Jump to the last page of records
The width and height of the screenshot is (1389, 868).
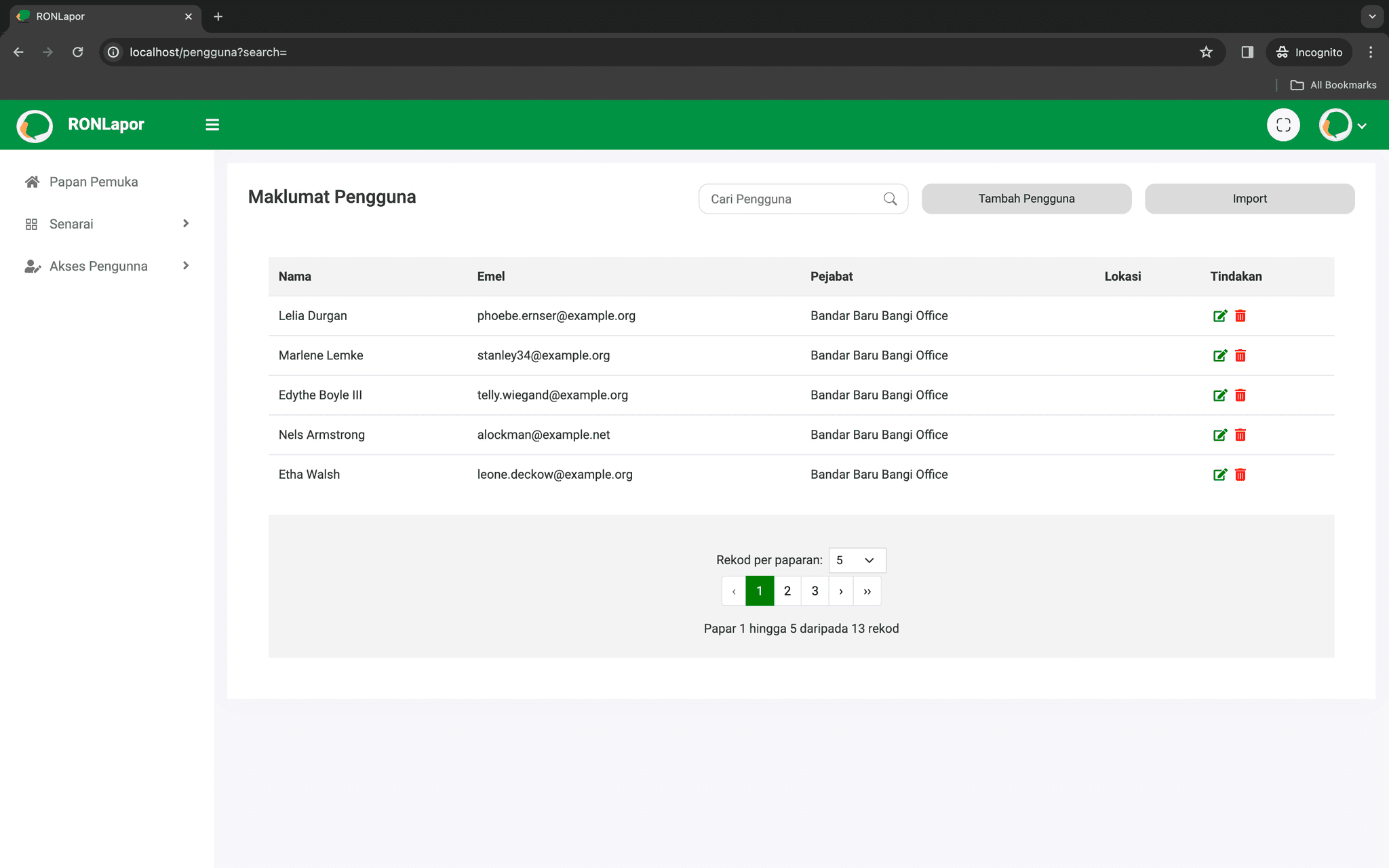tap(867, 591)
